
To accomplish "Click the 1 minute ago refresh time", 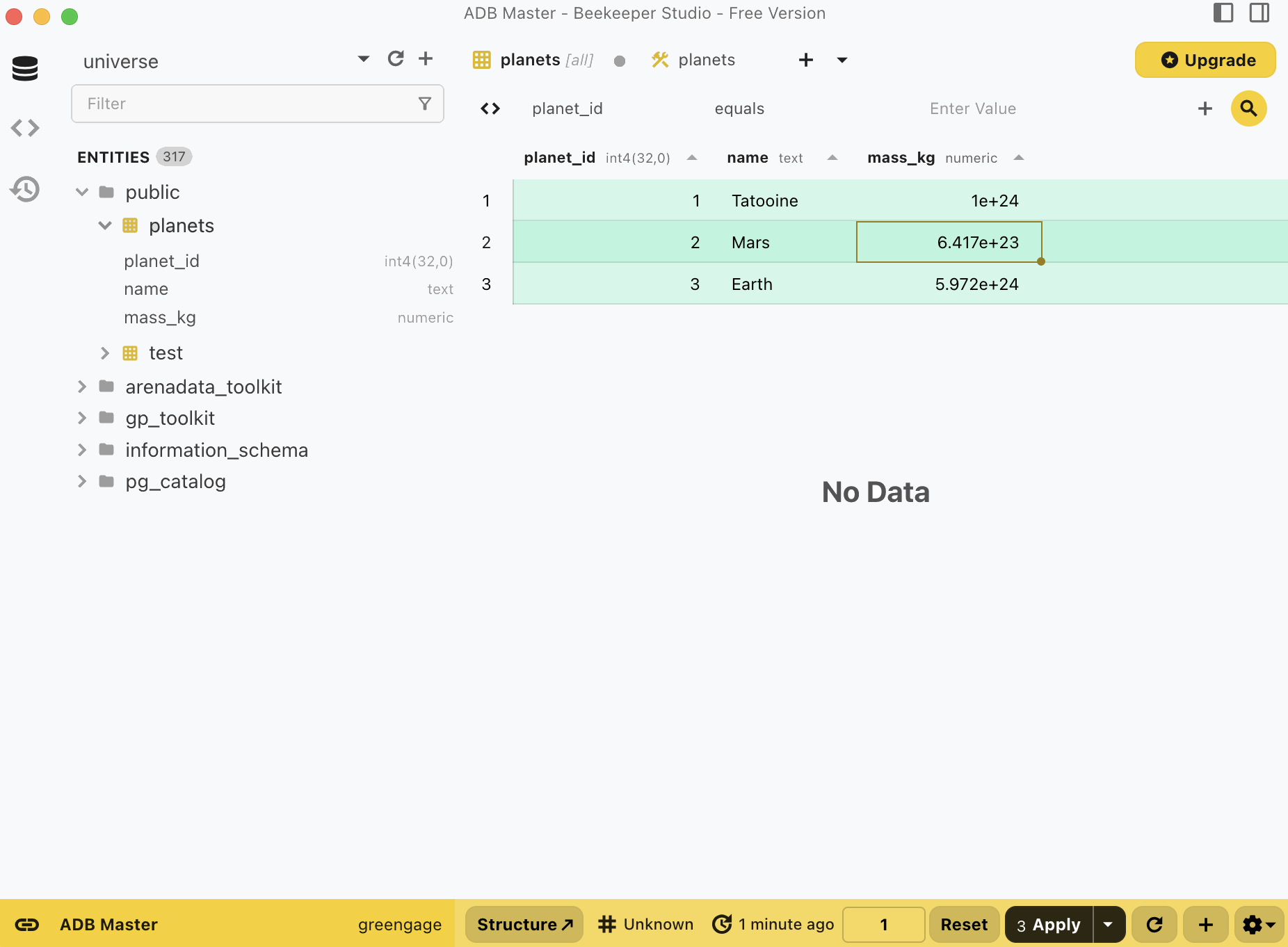I will (773, 924).
